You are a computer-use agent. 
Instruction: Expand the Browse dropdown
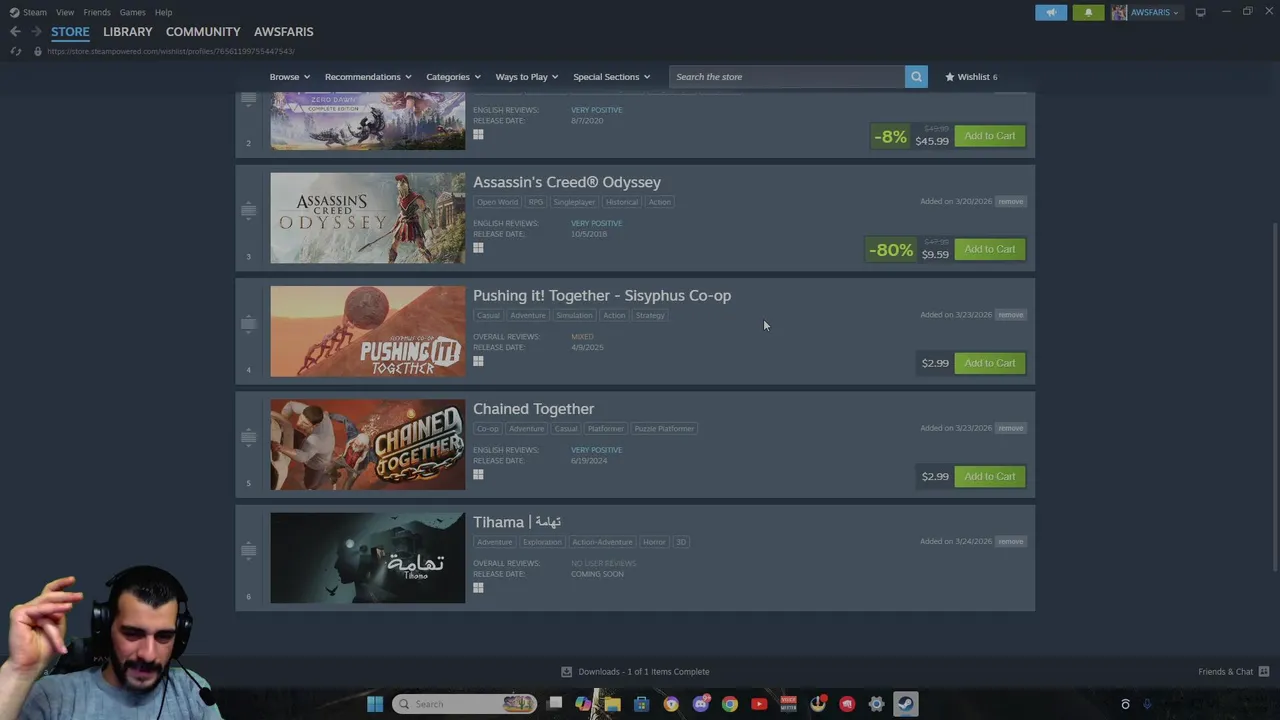coord(289,77)
